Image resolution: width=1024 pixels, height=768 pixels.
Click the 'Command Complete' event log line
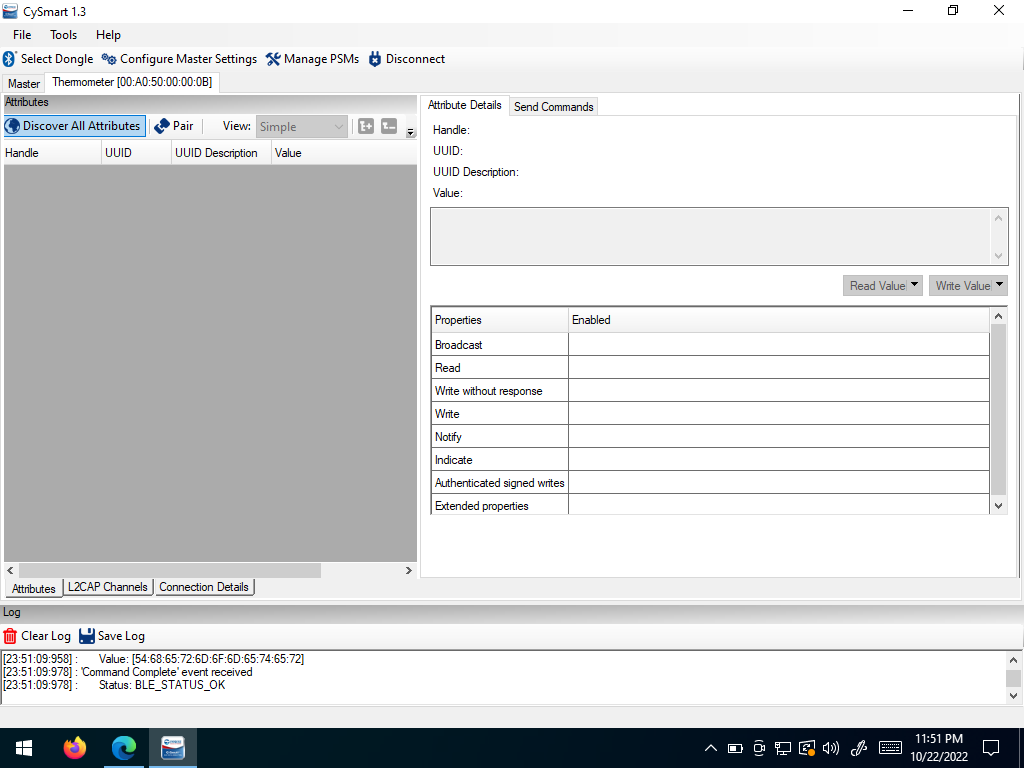pos(128,672)
